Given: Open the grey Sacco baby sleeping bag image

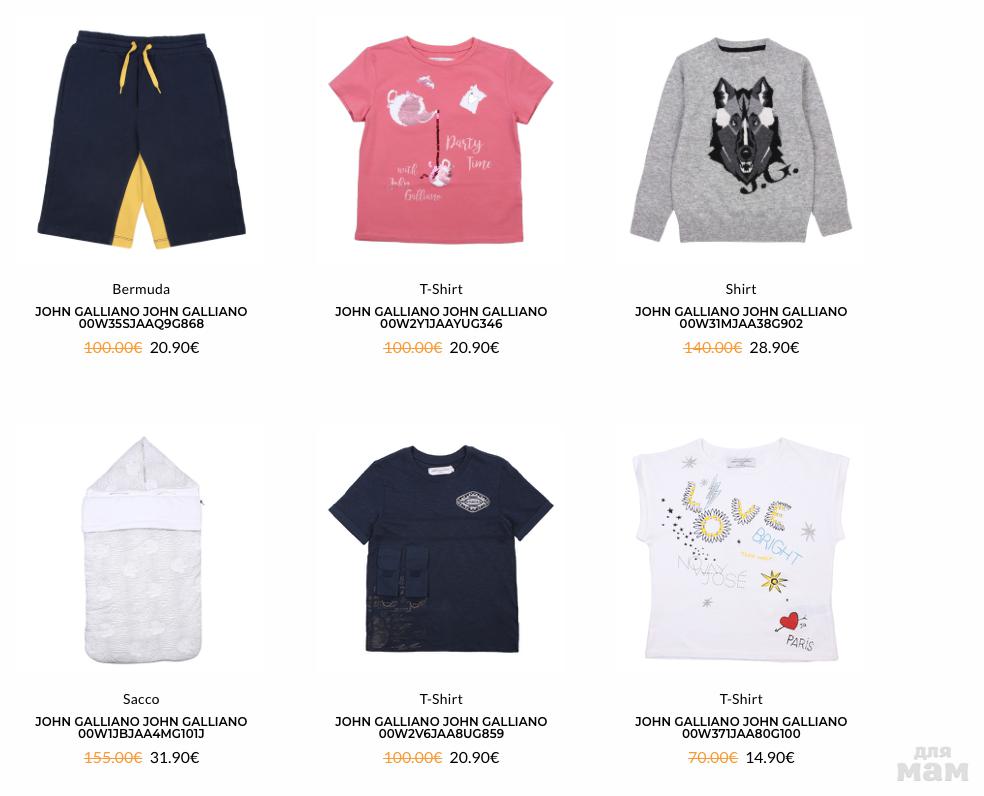Looking at the screenshot, I should (142, 550).
